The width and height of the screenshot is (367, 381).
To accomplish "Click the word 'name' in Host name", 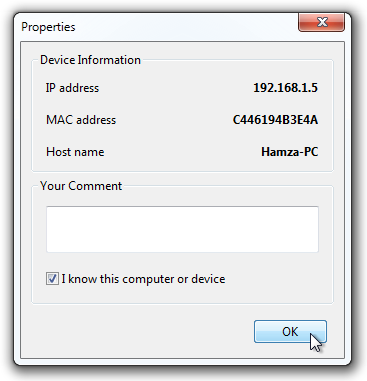I will click(x=89, y=152).
